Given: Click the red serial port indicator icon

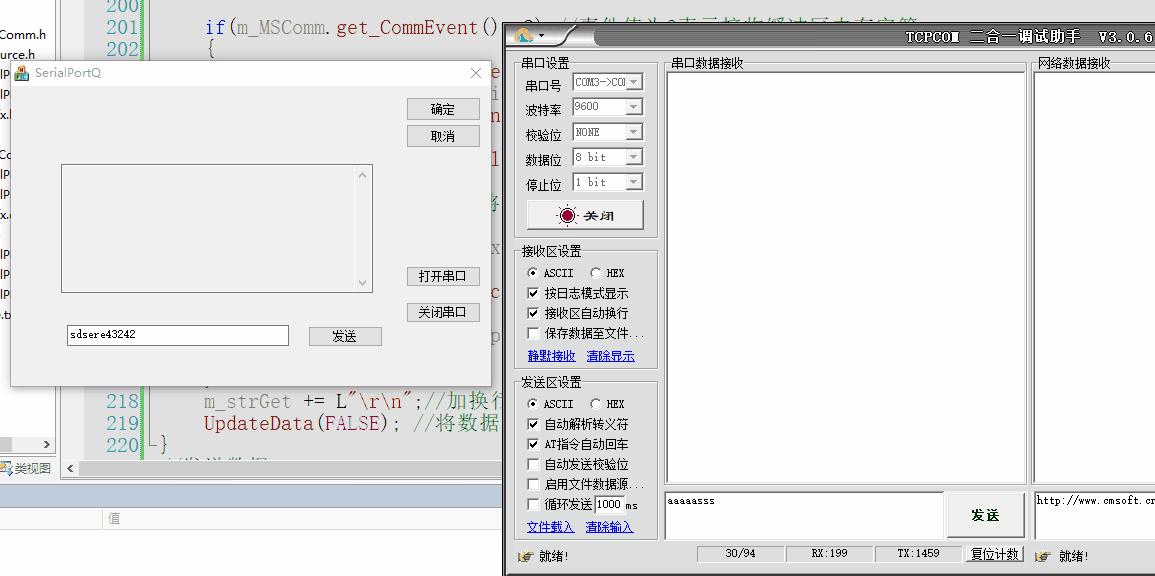Looking at the screenshot, I should click(x=568, y=216).
